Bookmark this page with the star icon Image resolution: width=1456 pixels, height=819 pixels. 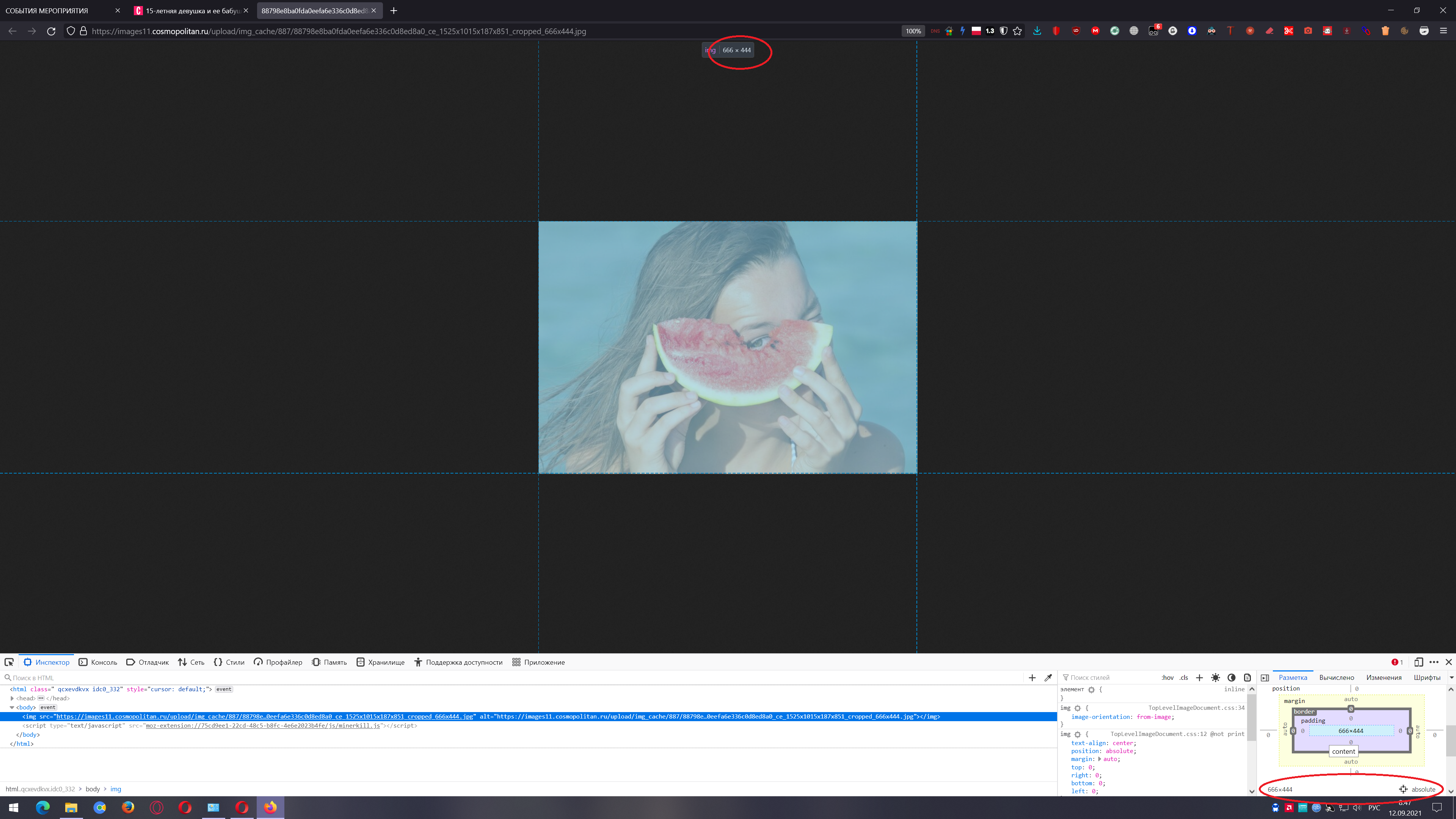[1017, 31]
